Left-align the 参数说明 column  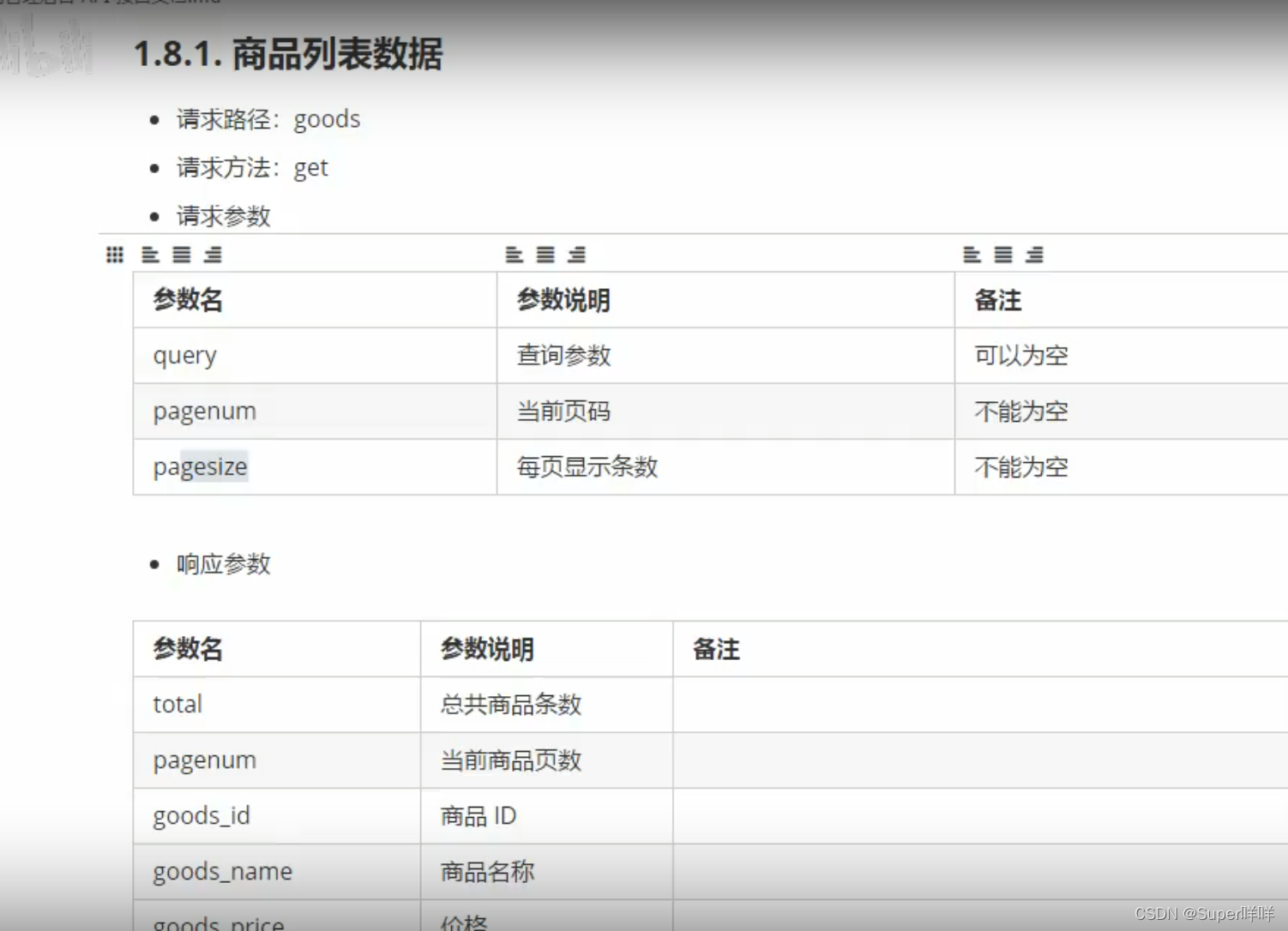tap(513, 254)
